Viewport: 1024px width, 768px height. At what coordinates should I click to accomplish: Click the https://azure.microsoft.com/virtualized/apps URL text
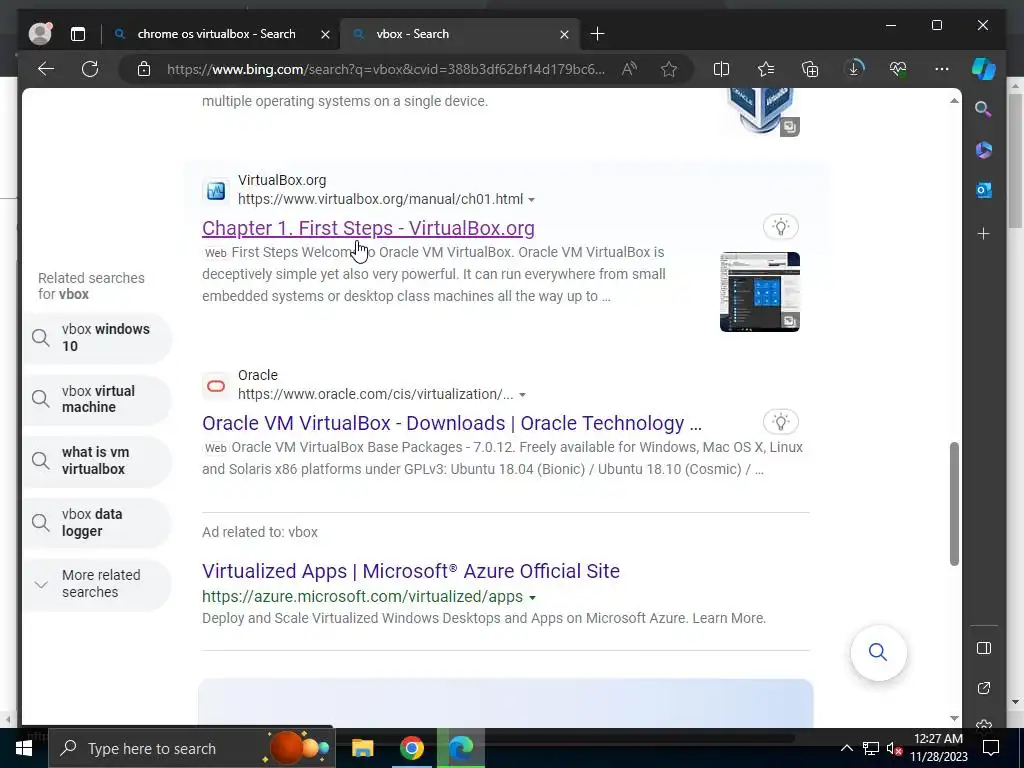click(x=362, y=596)
